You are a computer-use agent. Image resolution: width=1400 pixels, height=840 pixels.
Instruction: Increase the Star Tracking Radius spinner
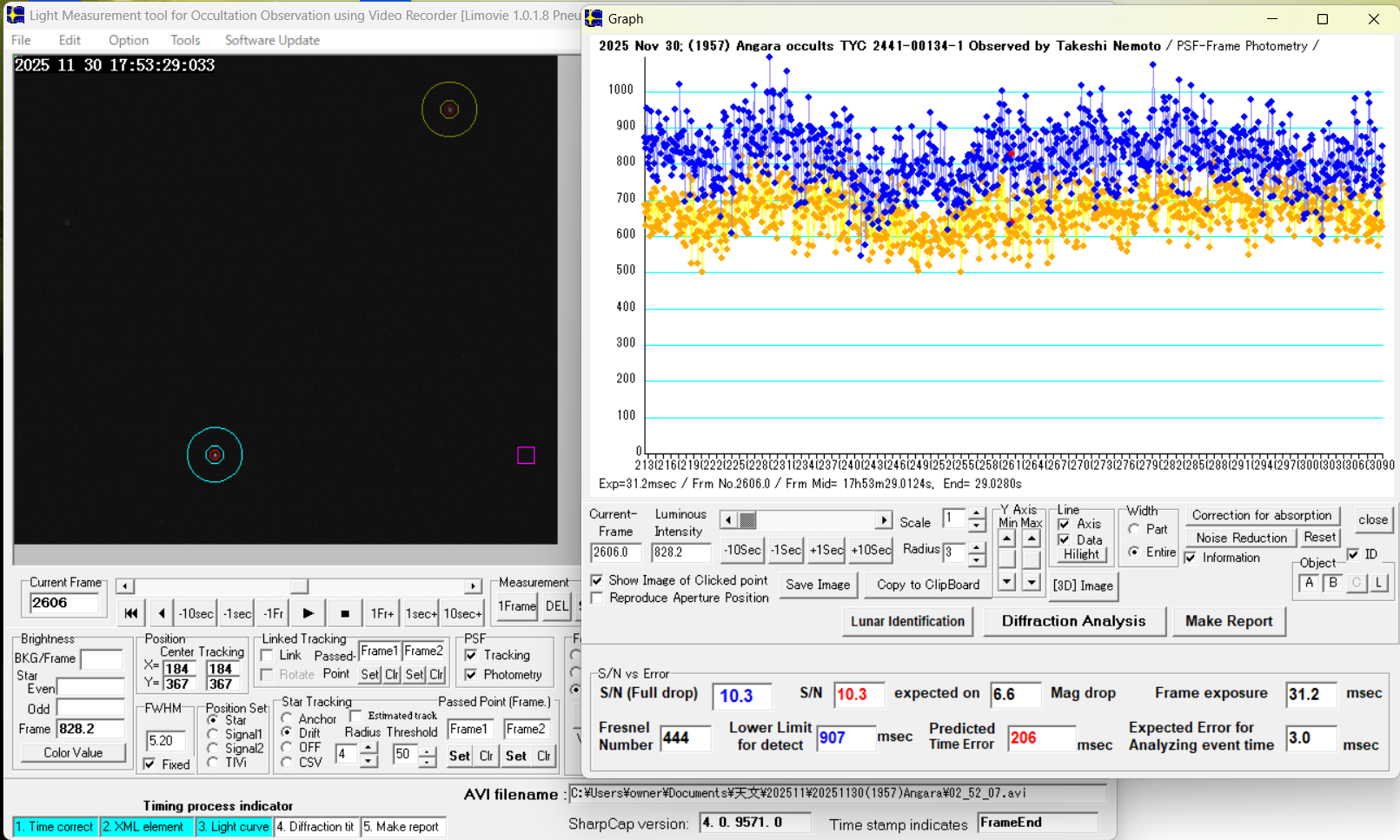click(x=368, y=748)
